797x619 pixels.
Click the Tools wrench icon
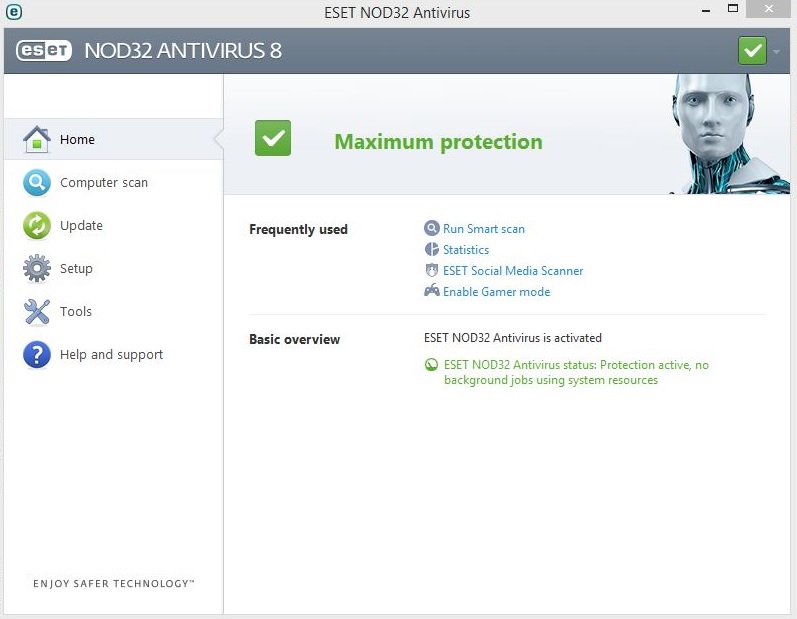(37, 312)
